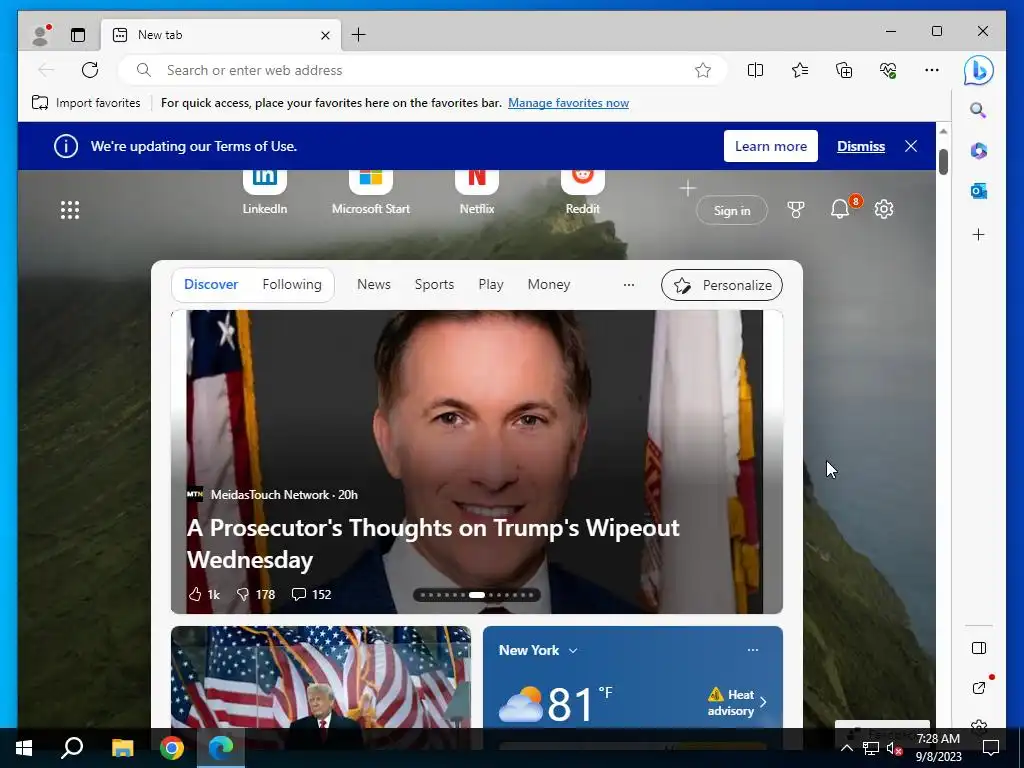Open taskbar Search magnifier
Image resolution: width=1024 pixels, height=768 pixels.
tap(72, 748)
